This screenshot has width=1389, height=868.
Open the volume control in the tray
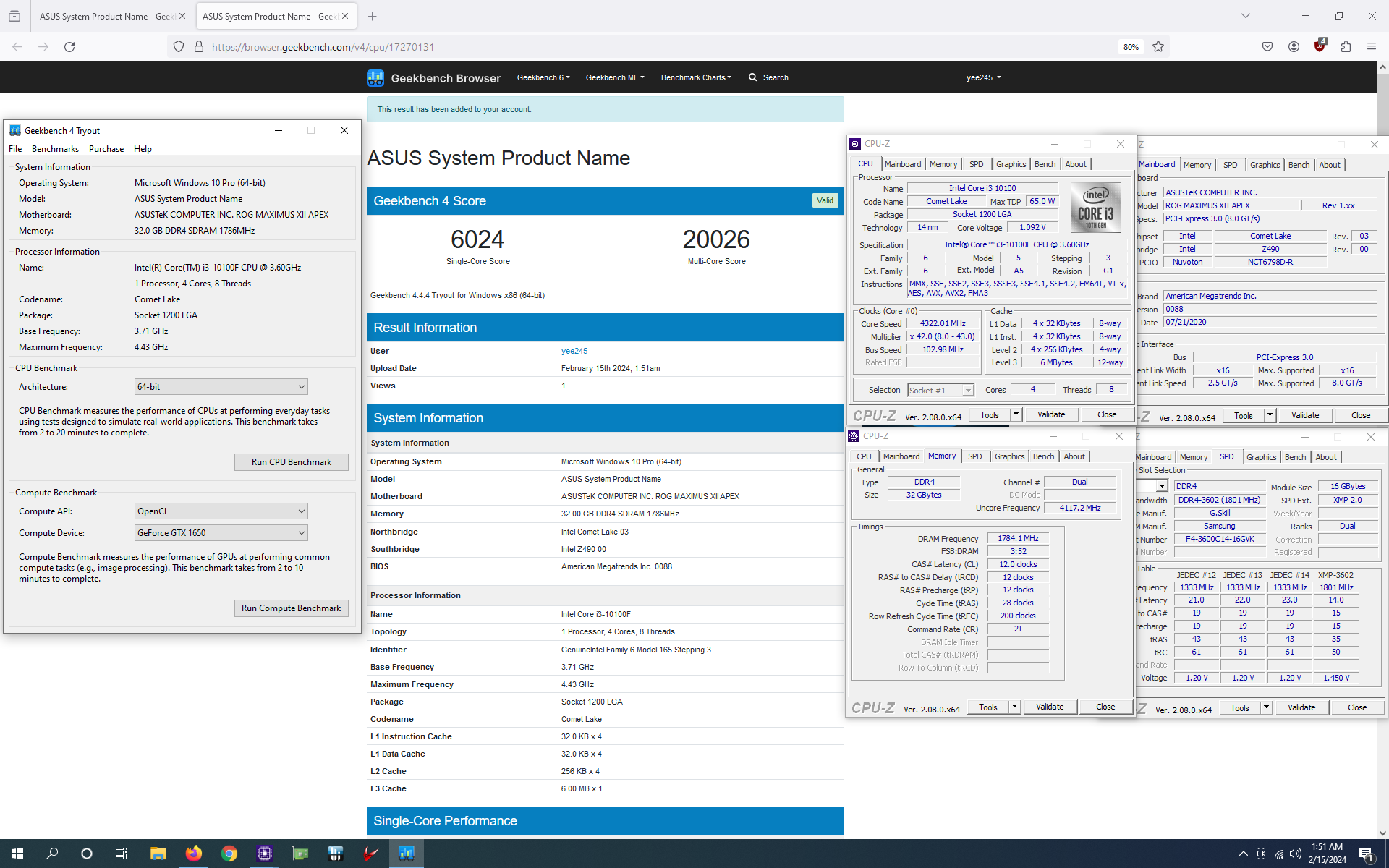[x=1296, y=854]
